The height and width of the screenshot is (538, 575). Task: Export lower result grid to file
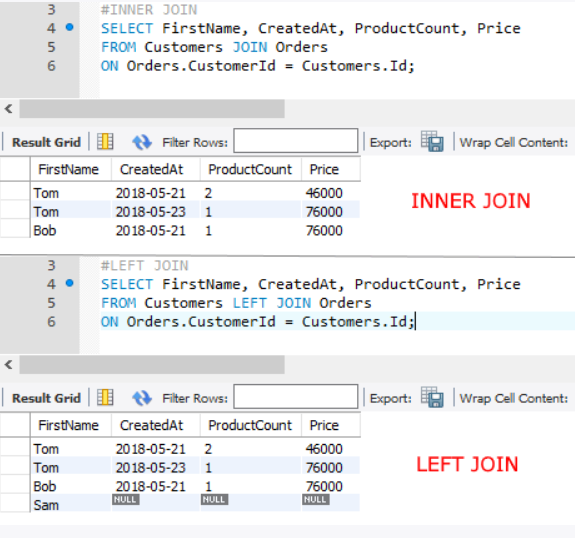[x=432, y=397]
